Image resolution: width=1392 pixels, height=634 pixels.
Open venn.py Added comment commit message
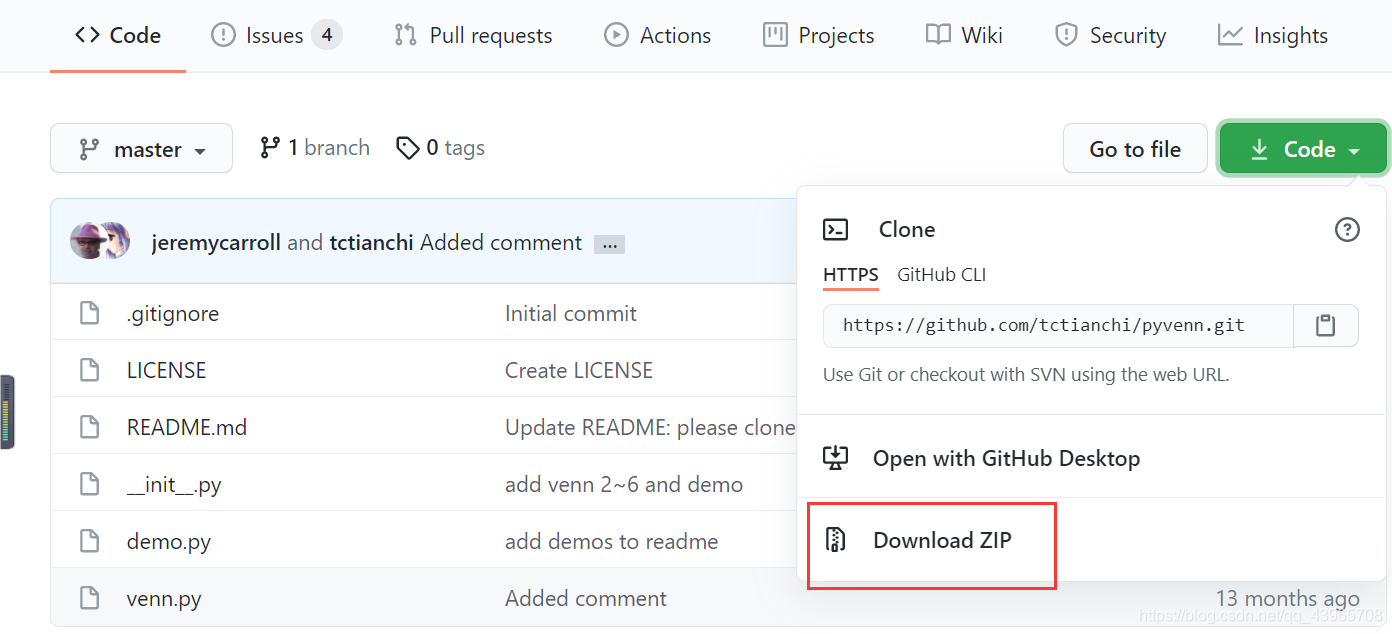pos(586,599)
